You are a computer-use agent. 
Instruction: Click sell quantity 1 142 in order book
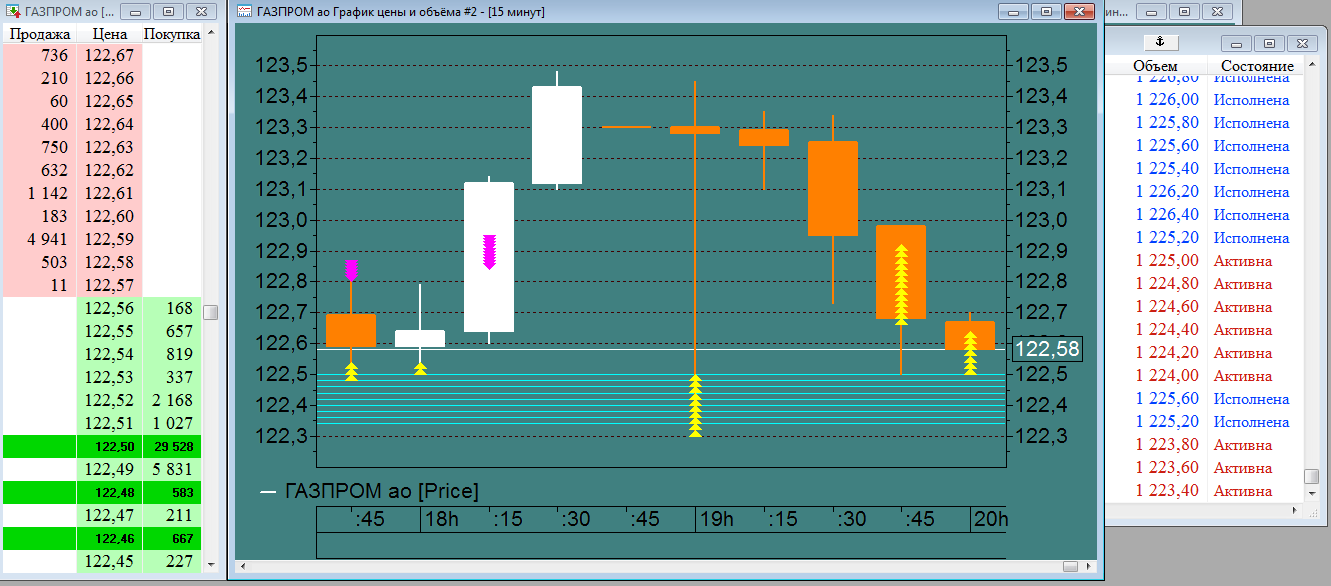pyautogui.click(x=47, y=193)
